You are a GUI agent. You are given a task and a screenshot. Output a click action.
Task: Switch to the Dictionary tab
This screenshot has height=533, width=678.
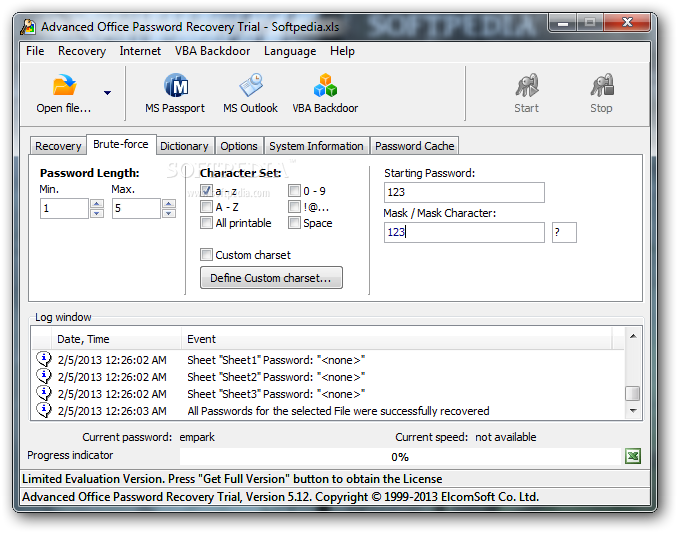(x=184, y=146)
